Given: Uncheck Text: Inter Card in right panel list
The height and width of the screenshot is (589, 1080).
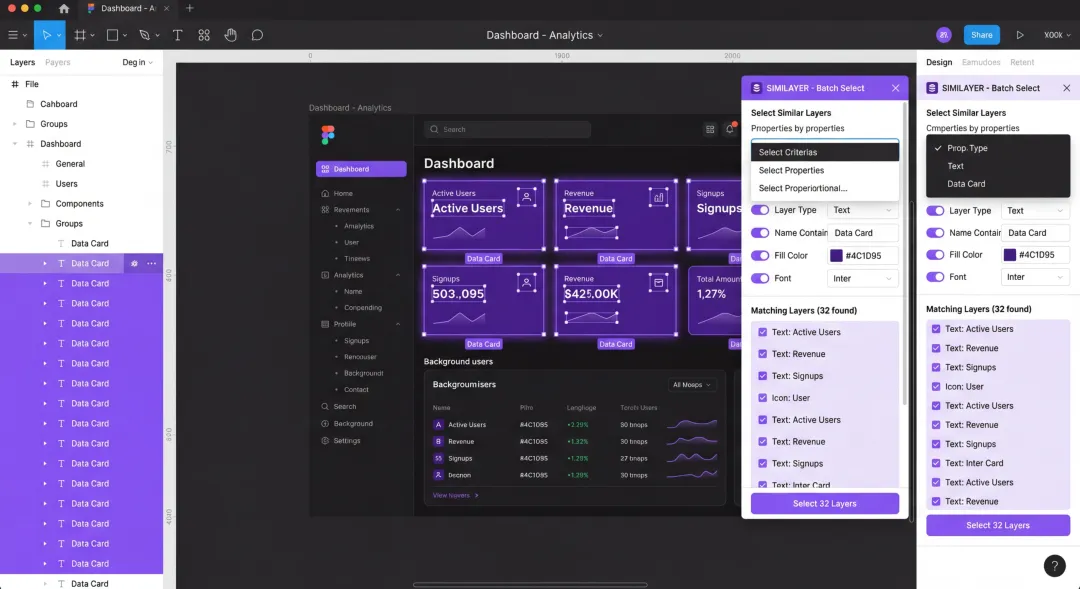Looking at the screenshot, I should (x=936, y=463).
